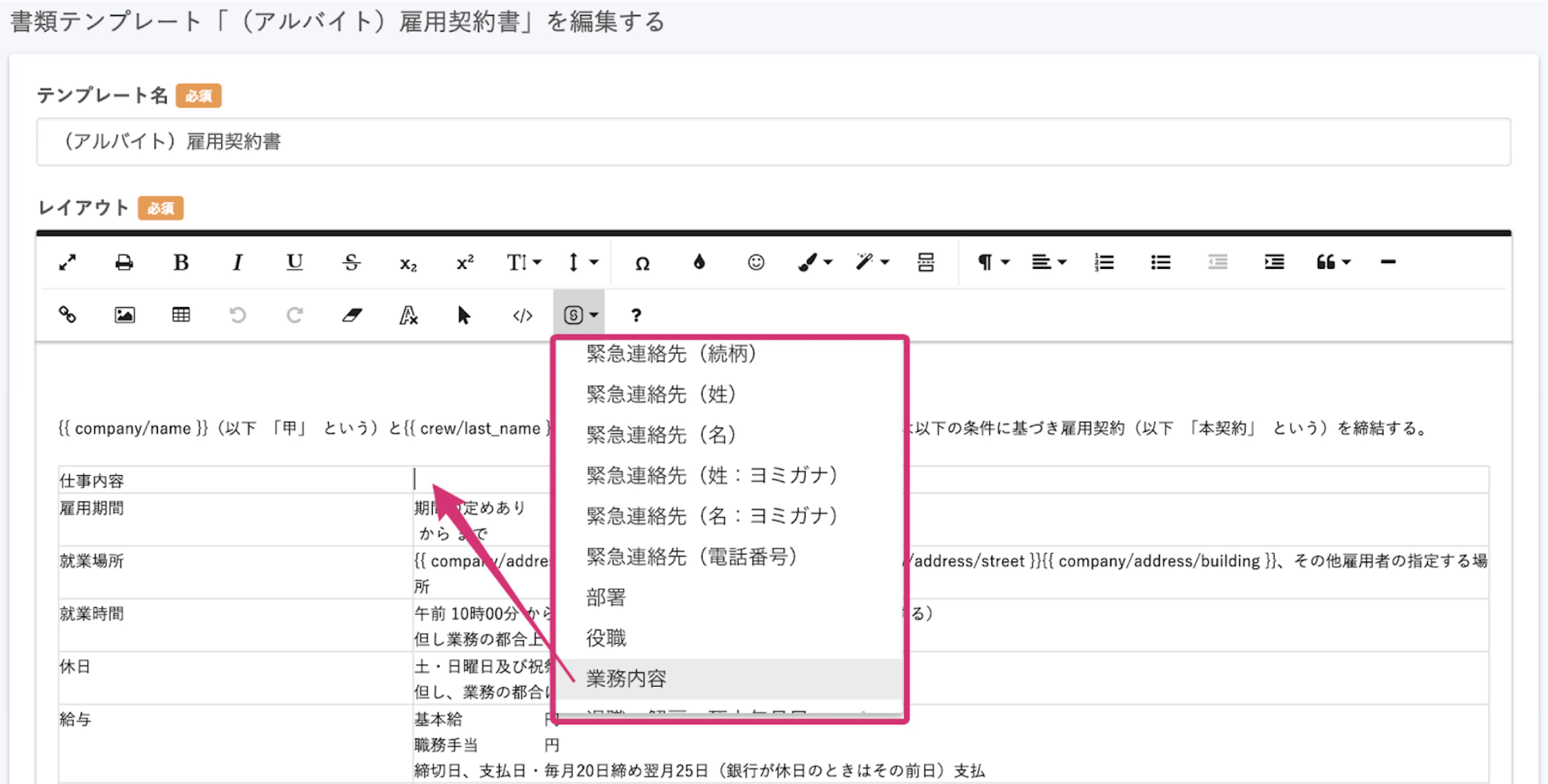Viewport: 1548px width, 784px height.
Task: Toggle underline formatting
Action: click(294, 262)
